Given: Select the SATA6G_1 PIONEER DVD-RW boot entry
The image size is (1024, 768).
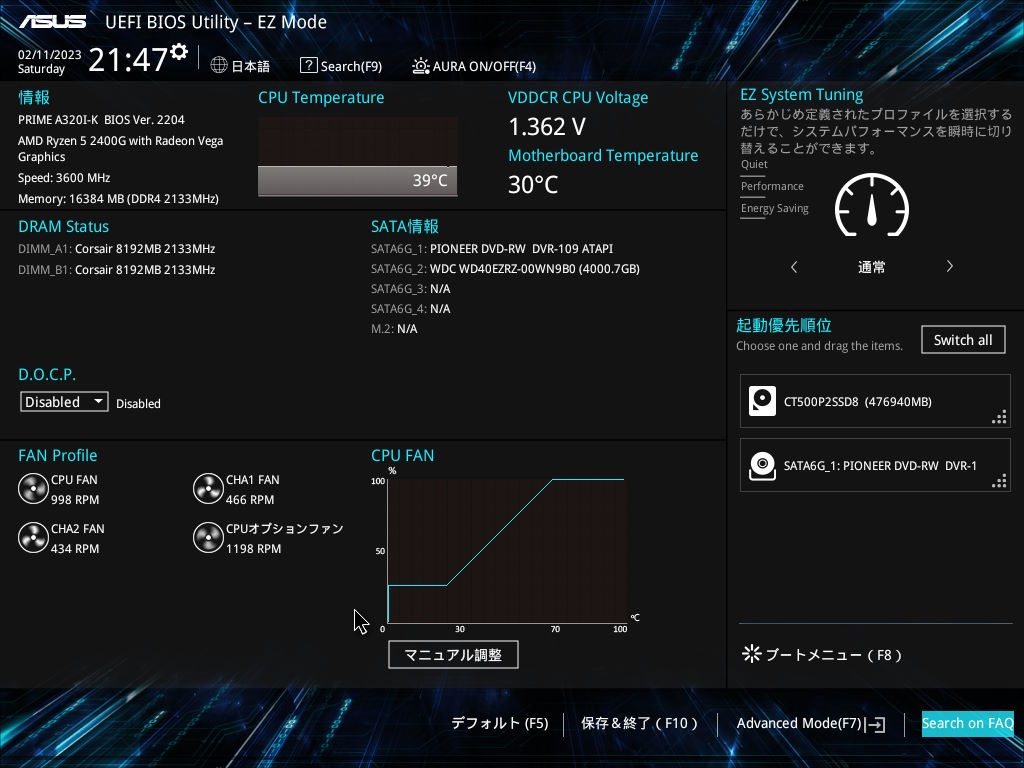Looking at the screenshot, I should tap(875, 465).
